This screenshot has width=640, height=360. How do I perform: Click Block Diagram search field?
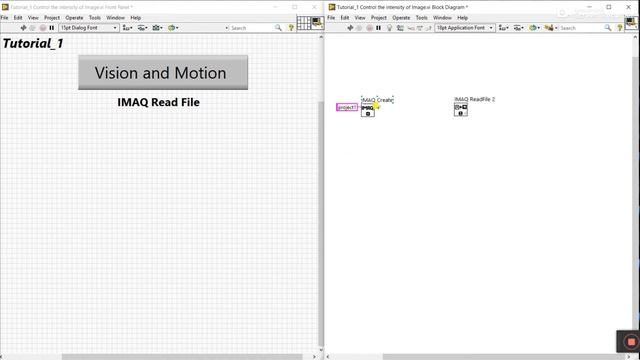(x=580, y=28)
